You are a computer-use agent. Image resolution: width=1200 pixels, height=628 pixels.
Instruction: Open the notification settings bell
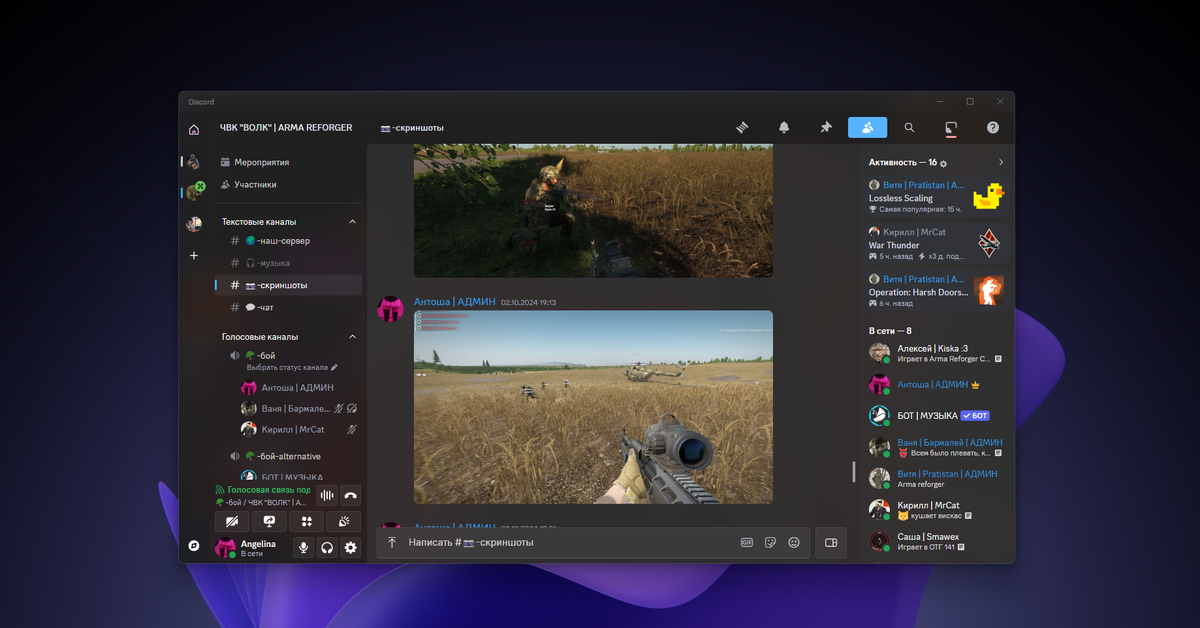784,128
